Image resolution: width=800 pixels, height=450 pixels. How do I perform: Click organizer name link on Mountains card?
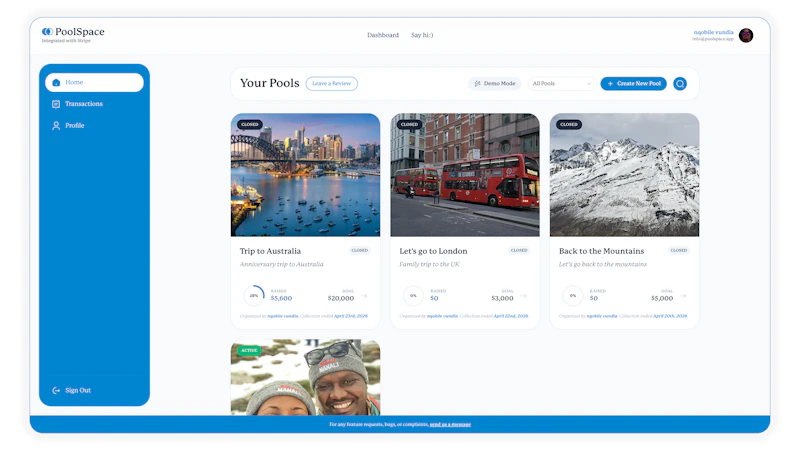click(602, 316)
